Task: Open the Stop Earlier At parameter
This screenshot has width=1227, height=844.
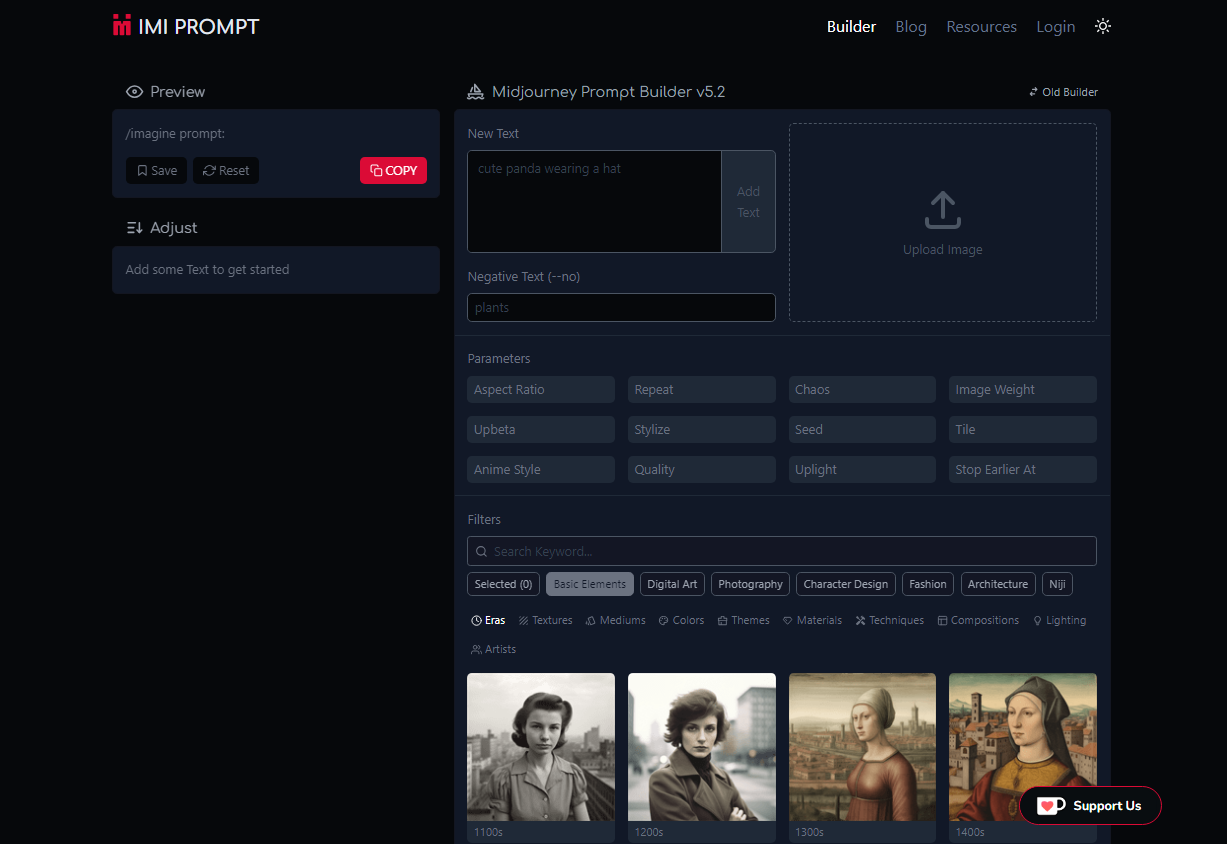Action: tap(1023, 470)
